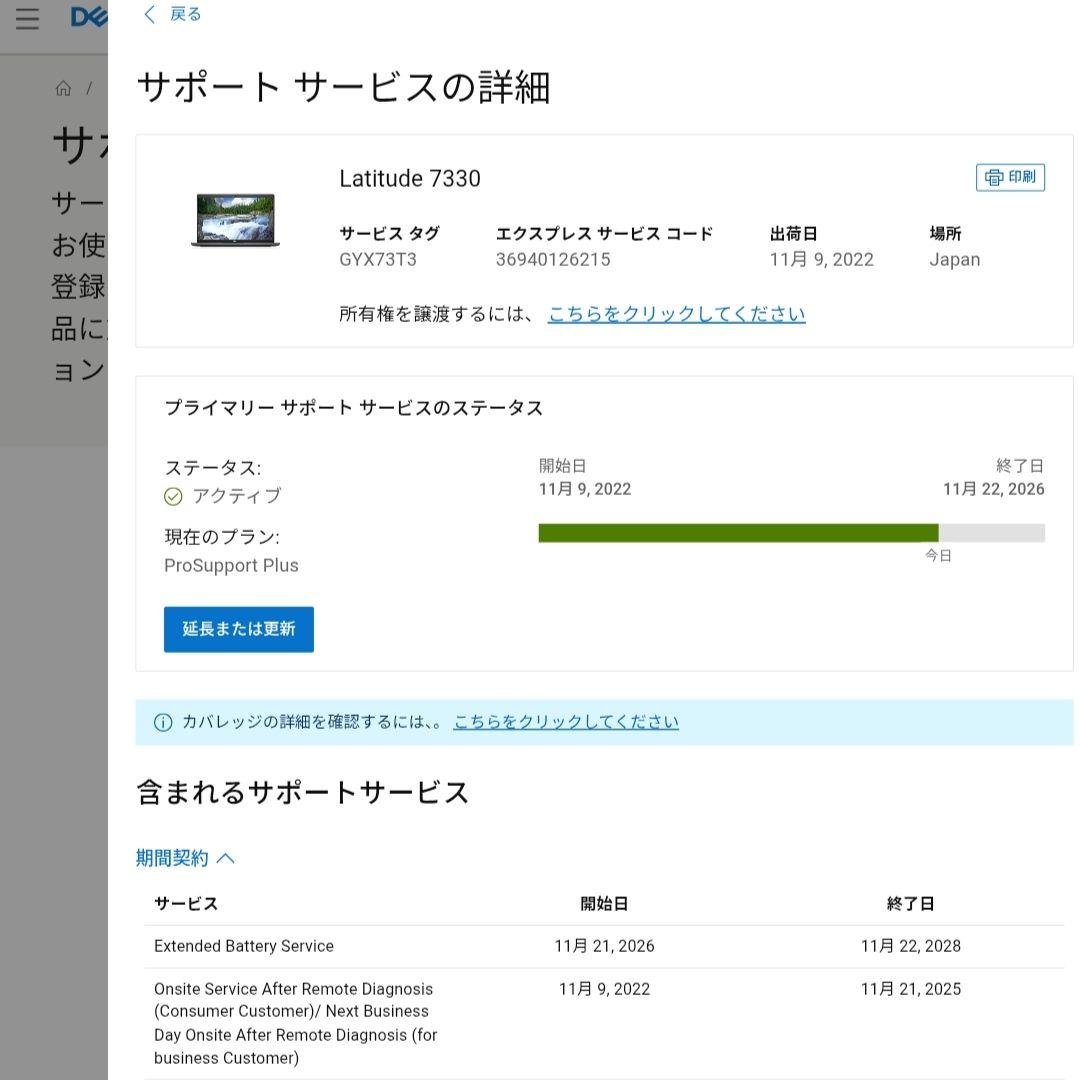Open coverage details via こちらをクリックしてください link
This screenshot has height=1080, width=1080.
point(565,721)
